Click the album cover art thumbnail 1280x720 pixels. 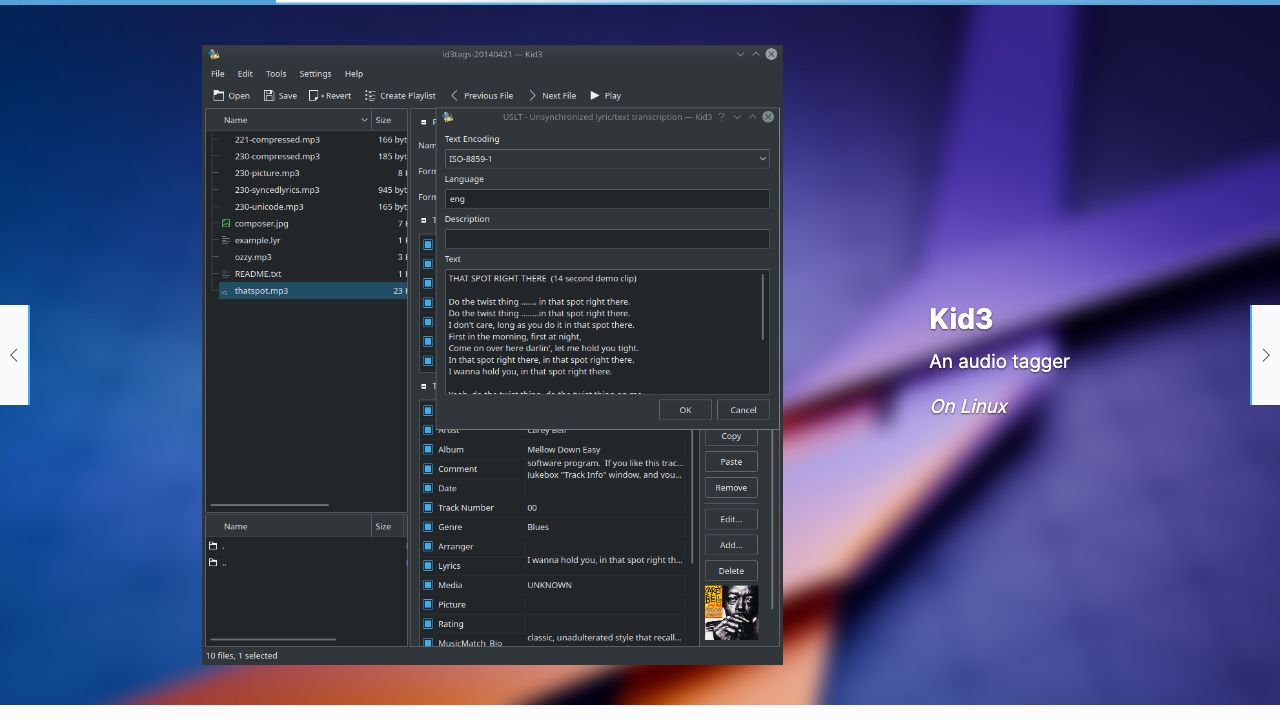click(731, 613)
